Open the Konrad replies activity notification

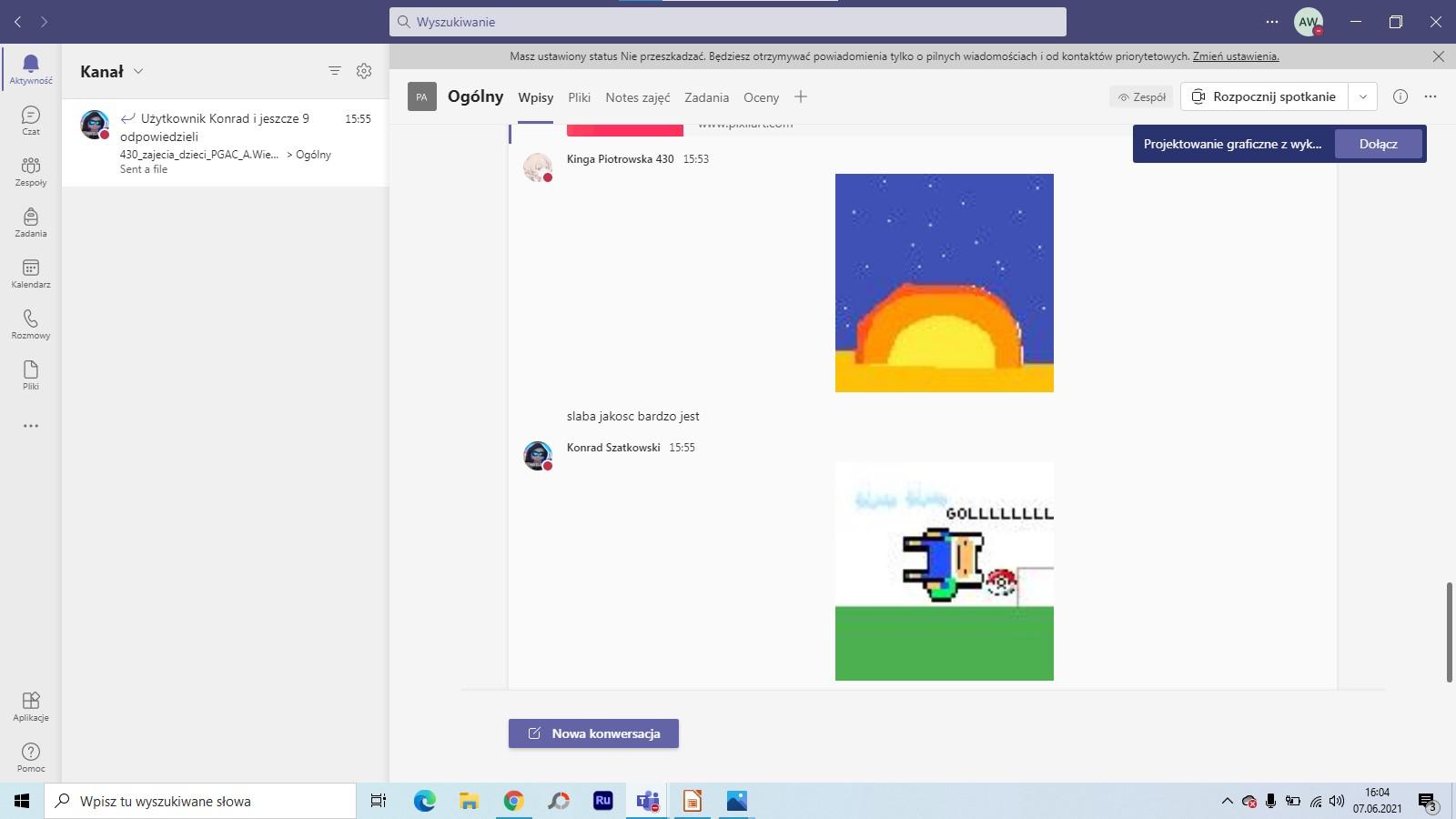click(x=226, y=143)
